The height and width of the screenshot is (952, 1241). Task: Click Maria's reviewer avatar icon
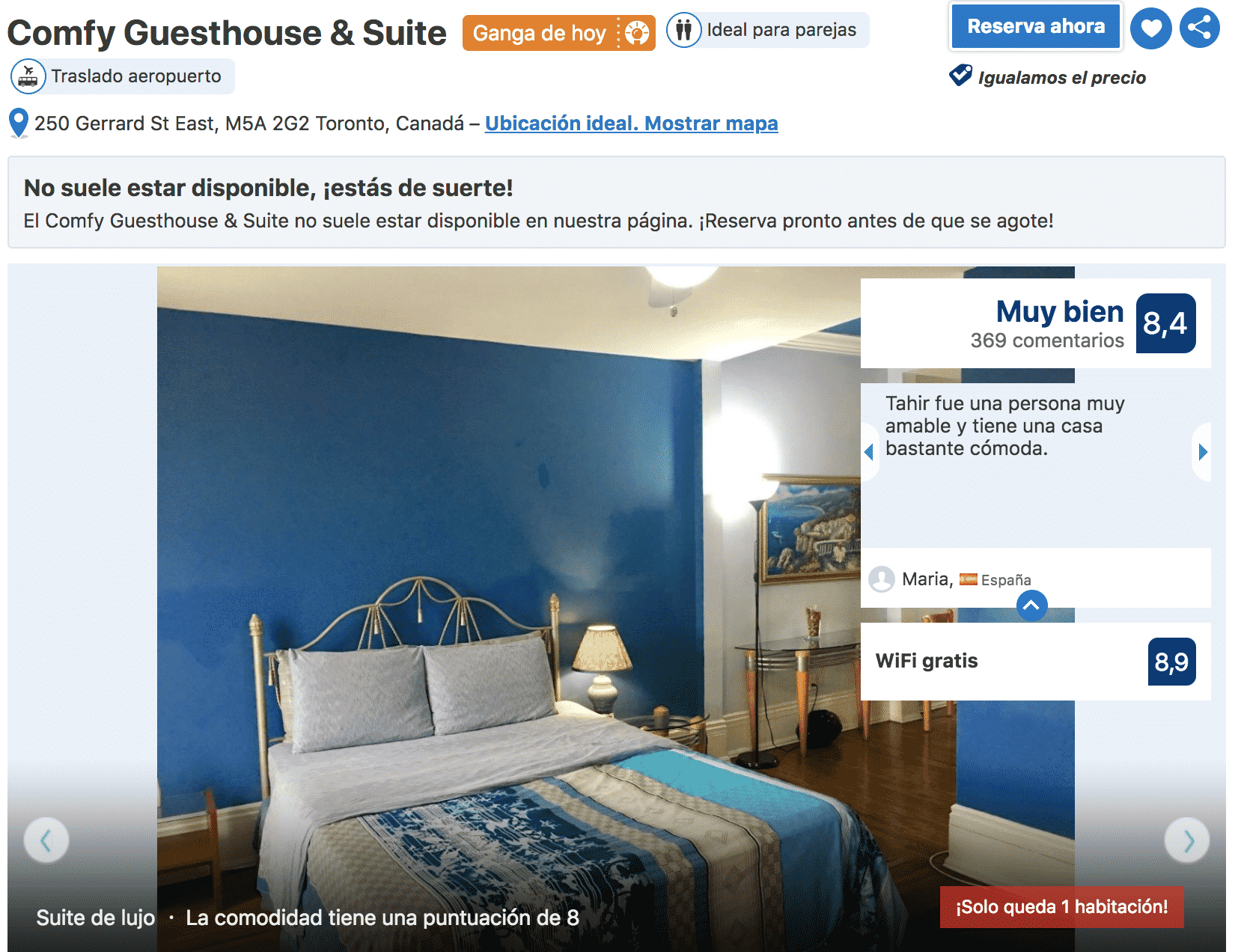882,579
